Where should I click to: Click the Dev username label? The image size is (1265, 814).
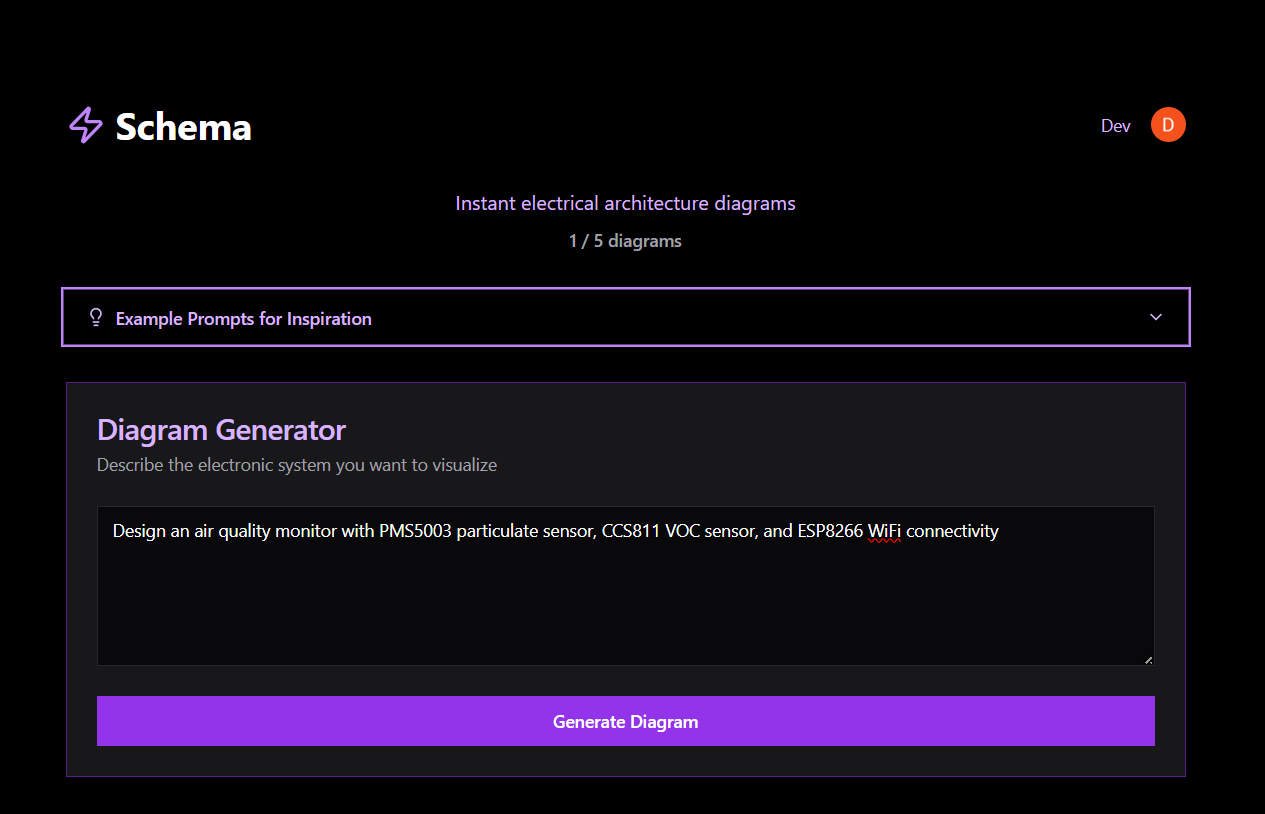click(x=1115, y=126)
